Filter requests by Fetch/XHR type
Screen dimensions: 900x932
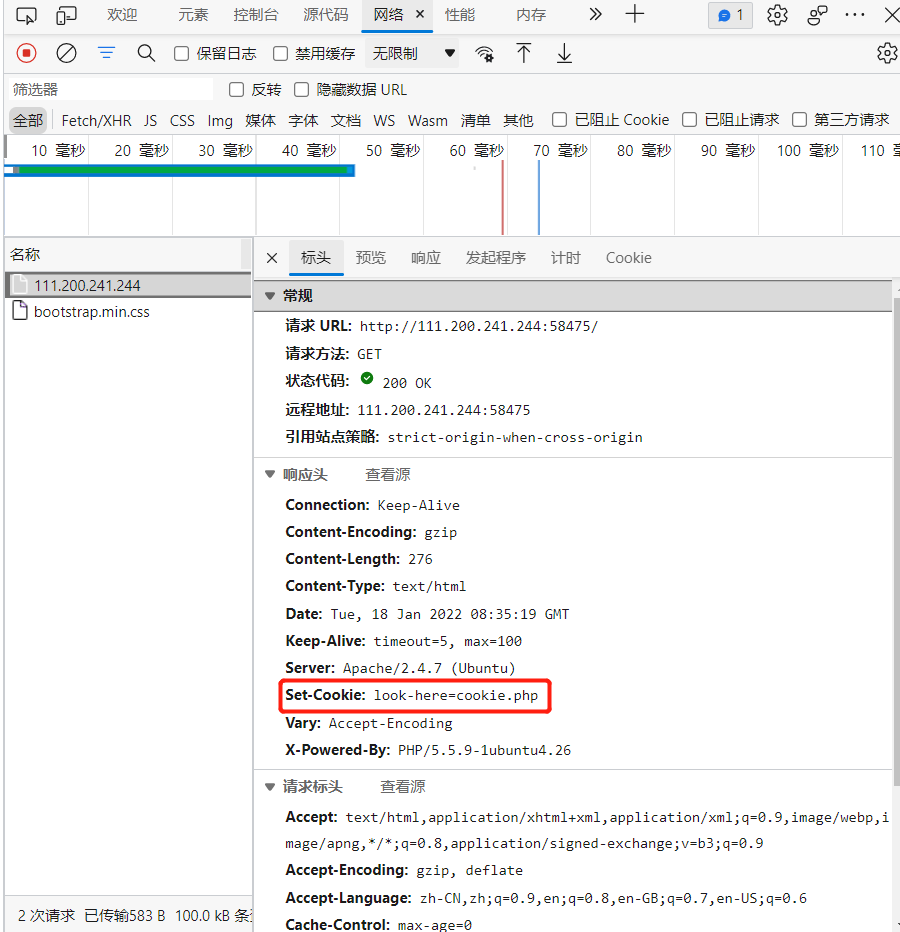pos(96,120)
